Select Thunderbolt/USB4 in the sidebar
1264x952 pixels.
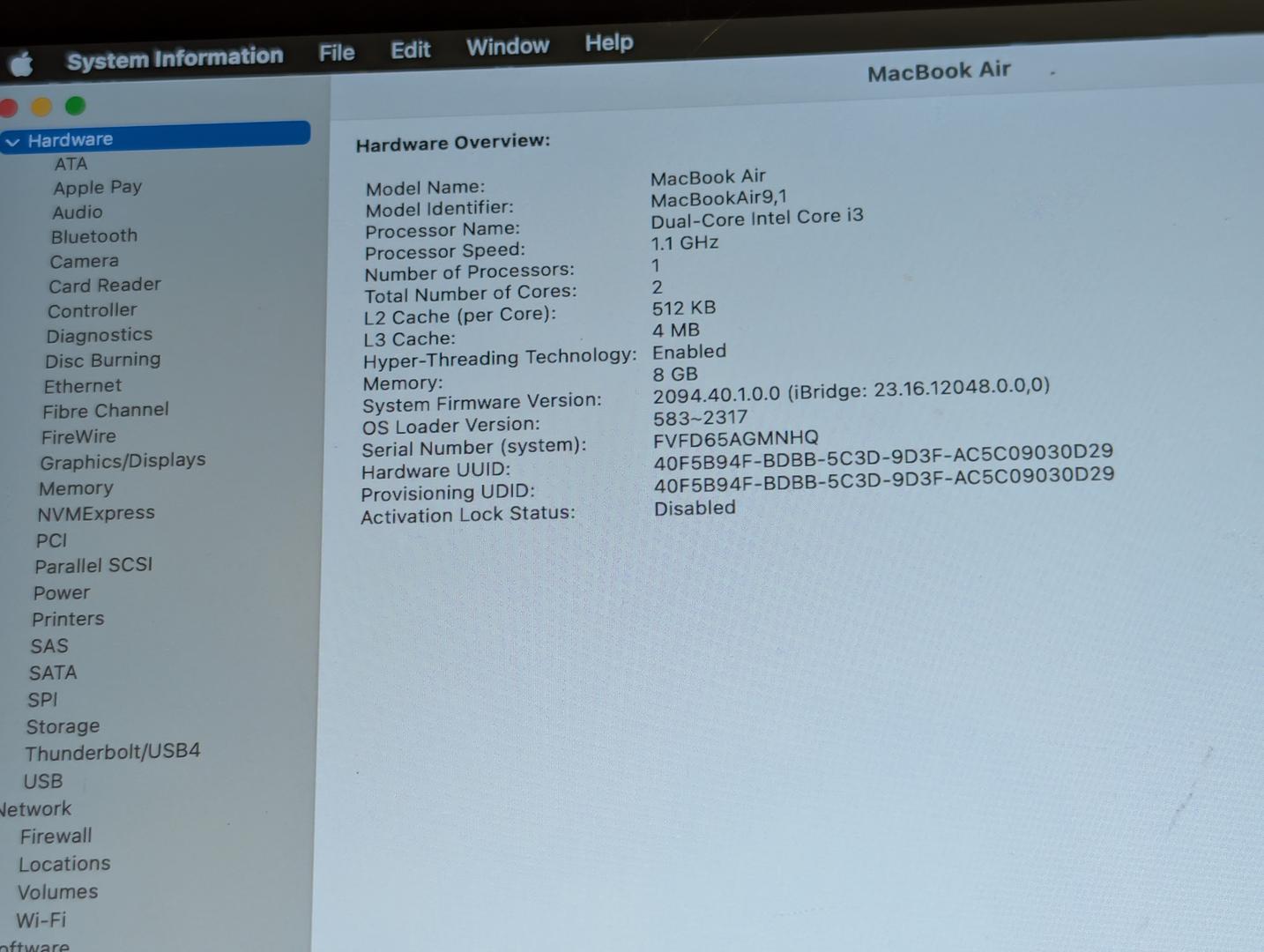[x=112, y=752]
